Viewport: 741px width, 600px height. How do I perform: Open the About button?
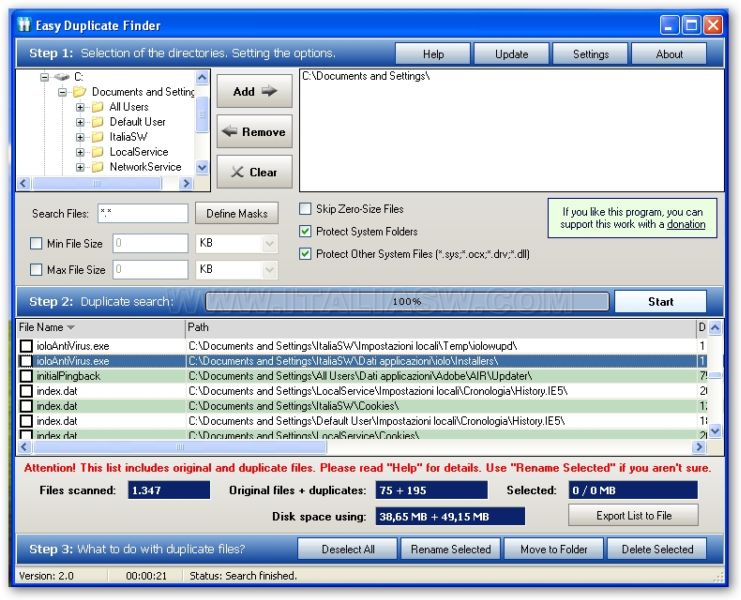(669, 54)
